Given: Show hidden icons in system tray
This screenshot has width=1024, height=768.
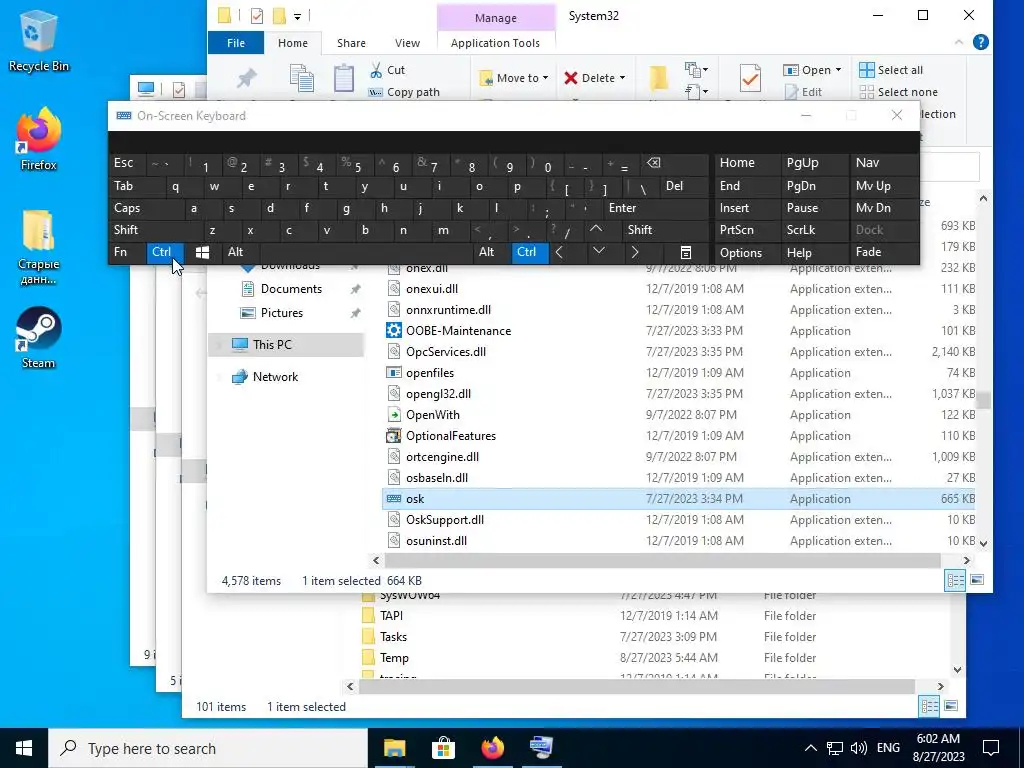Looking at the screenshot, I should coord(810,748).
